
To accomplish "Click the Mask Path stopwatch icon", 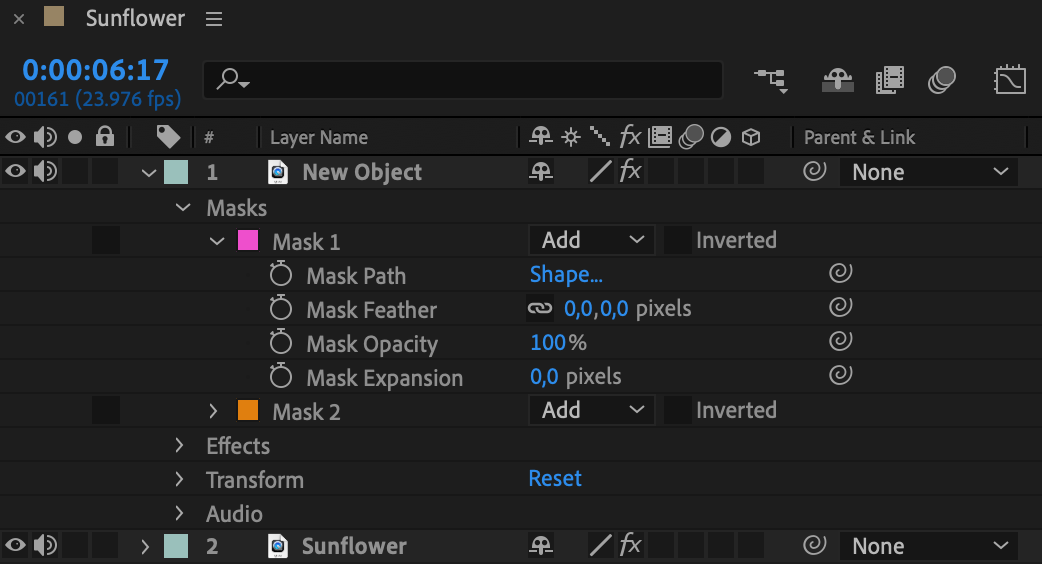I will click(280, 274).
